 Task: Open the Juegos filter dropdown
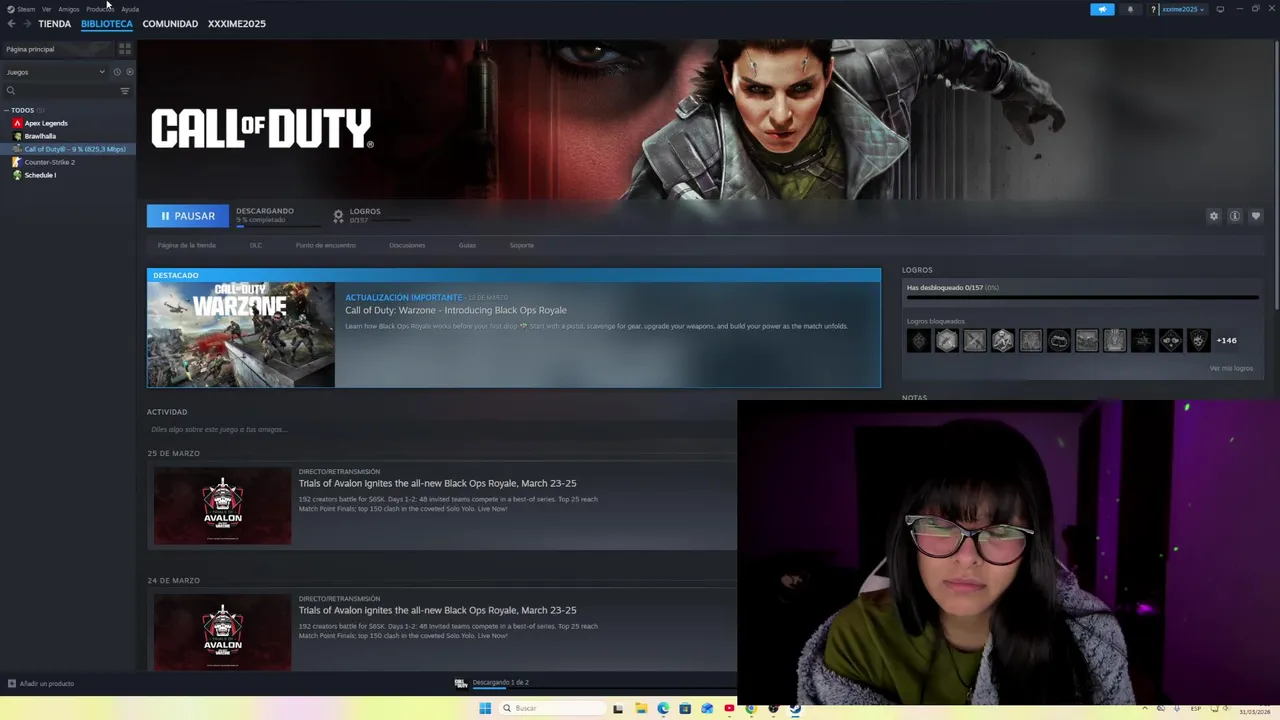coord(55,72)
